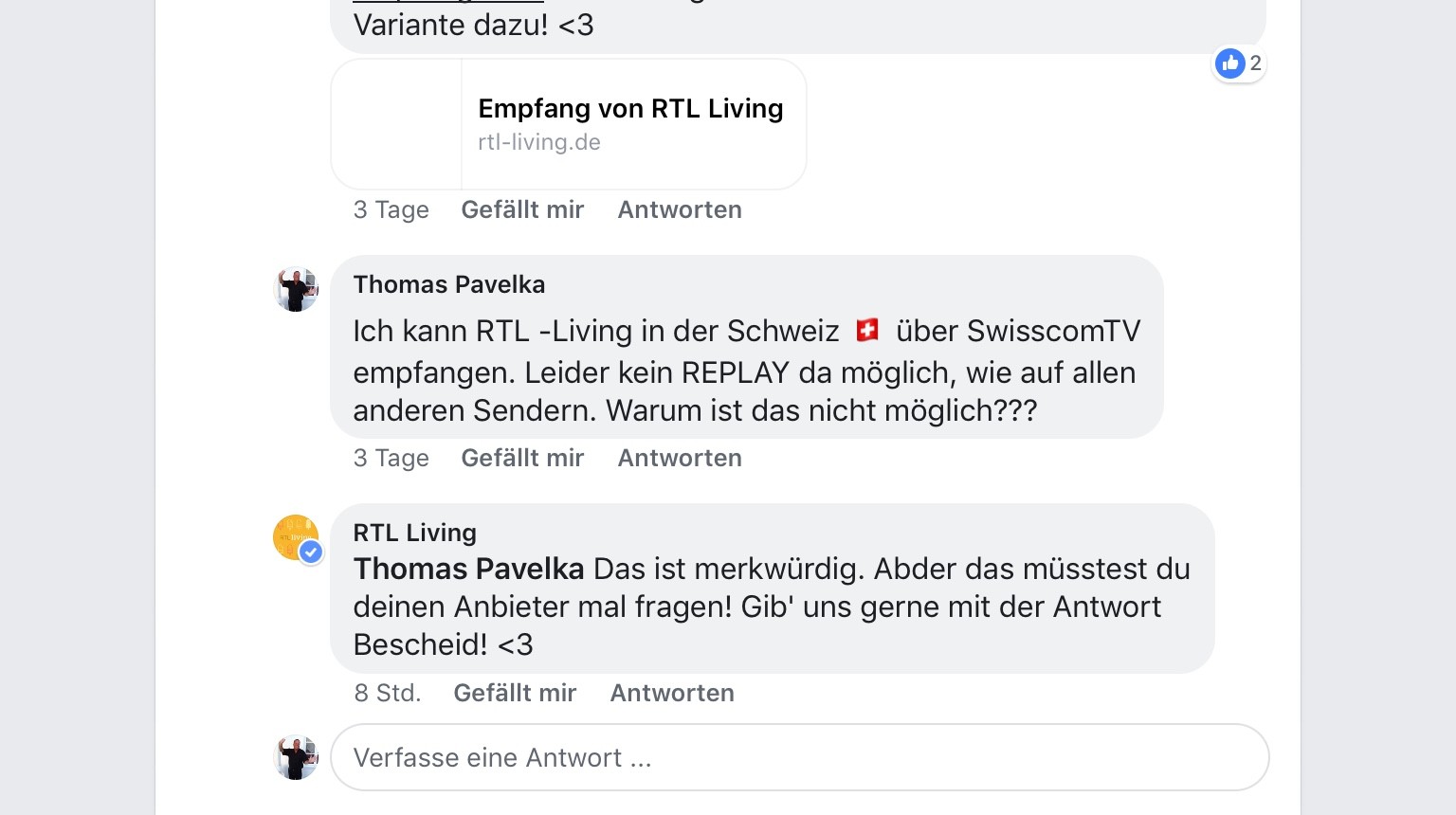Click your avatar beside the reply field
This screenshot has width=1456, height=815.
point(296,757)
